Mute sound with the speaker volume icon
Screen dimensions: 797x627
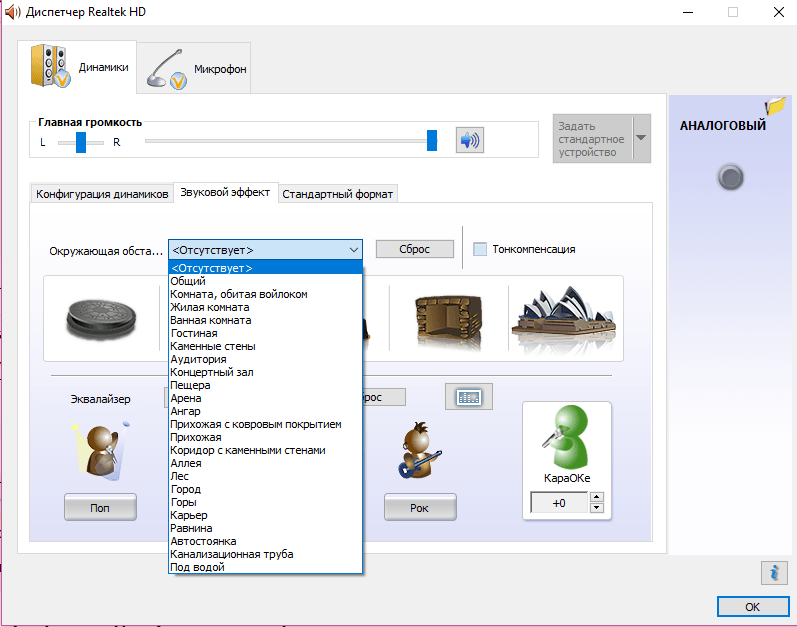point(470,140)
